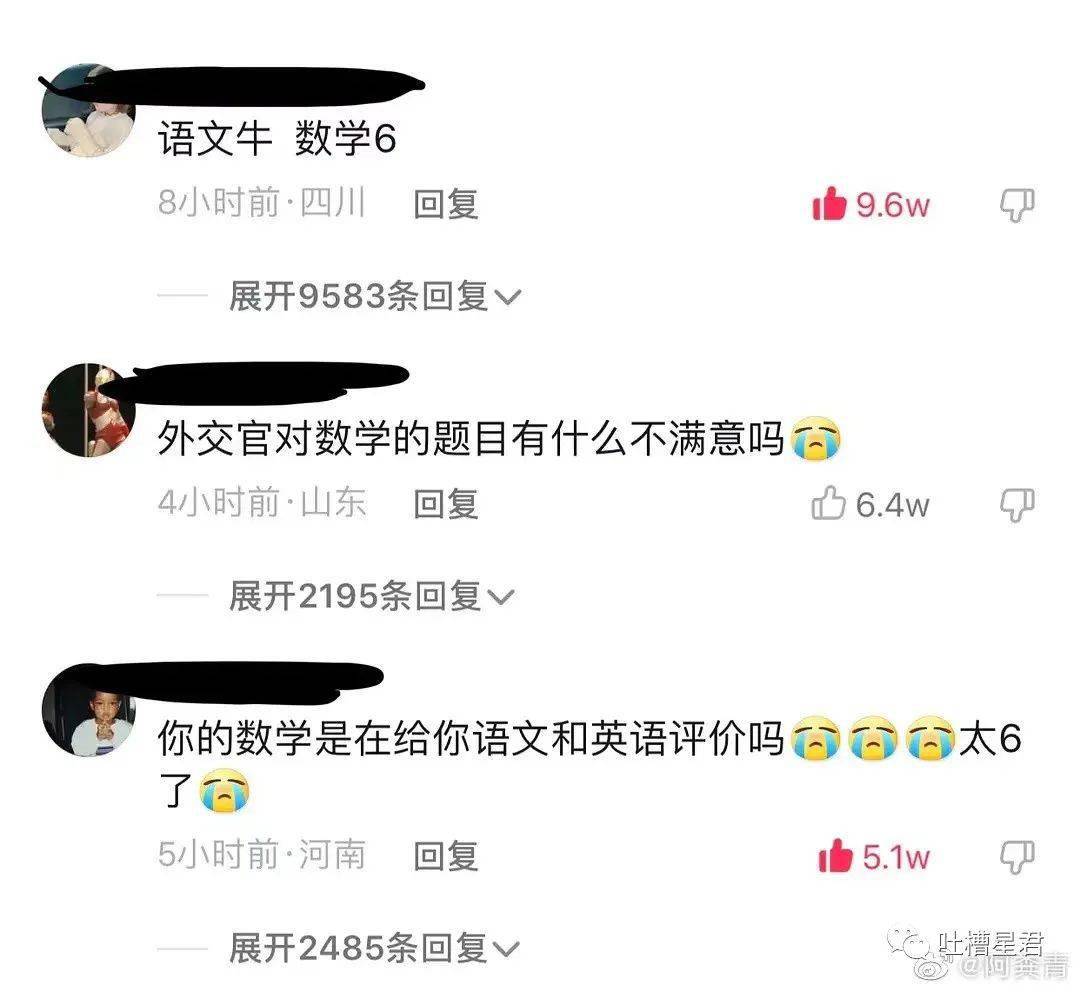Image resolution: width=1080 pixels, height=992 pixels.
Task: Unlike the 河南 comment with 5.1w likes
Action: [x=835, y=855]
